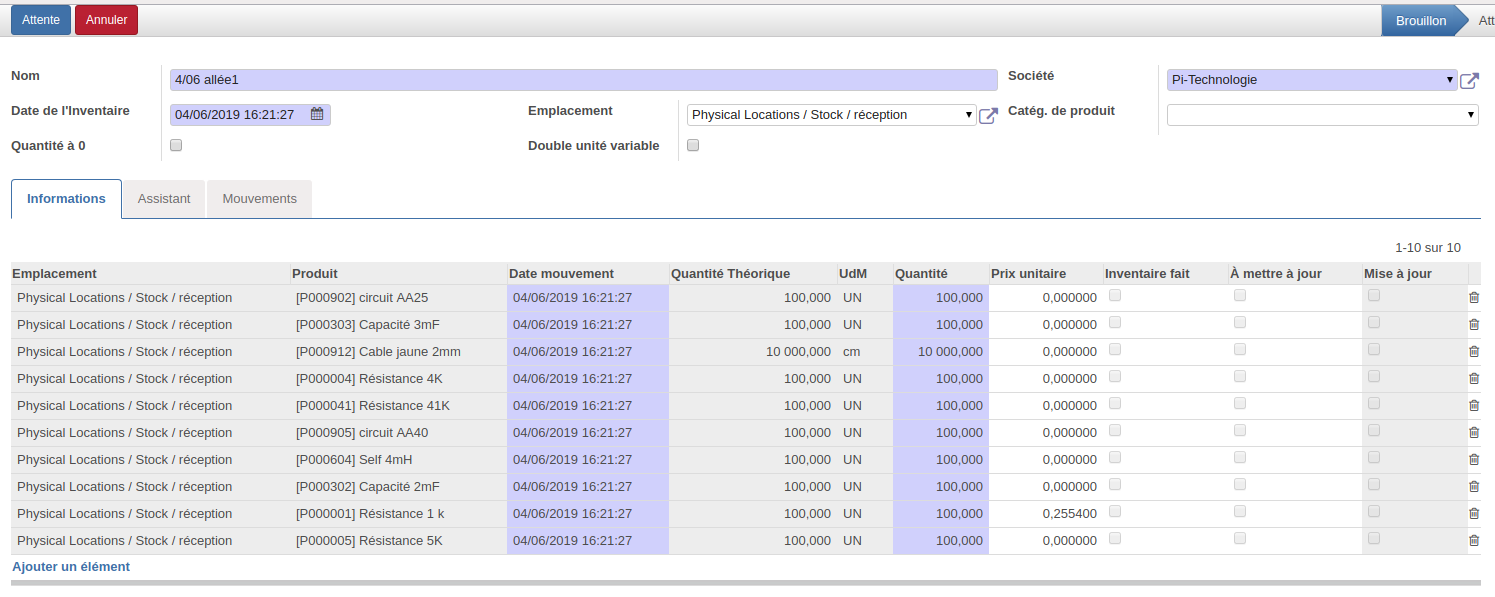Open the Catég. de produit dropdown
The height and width of the screenshot is (597, 1495).
pyautogui.click(x=1323, y=115)
